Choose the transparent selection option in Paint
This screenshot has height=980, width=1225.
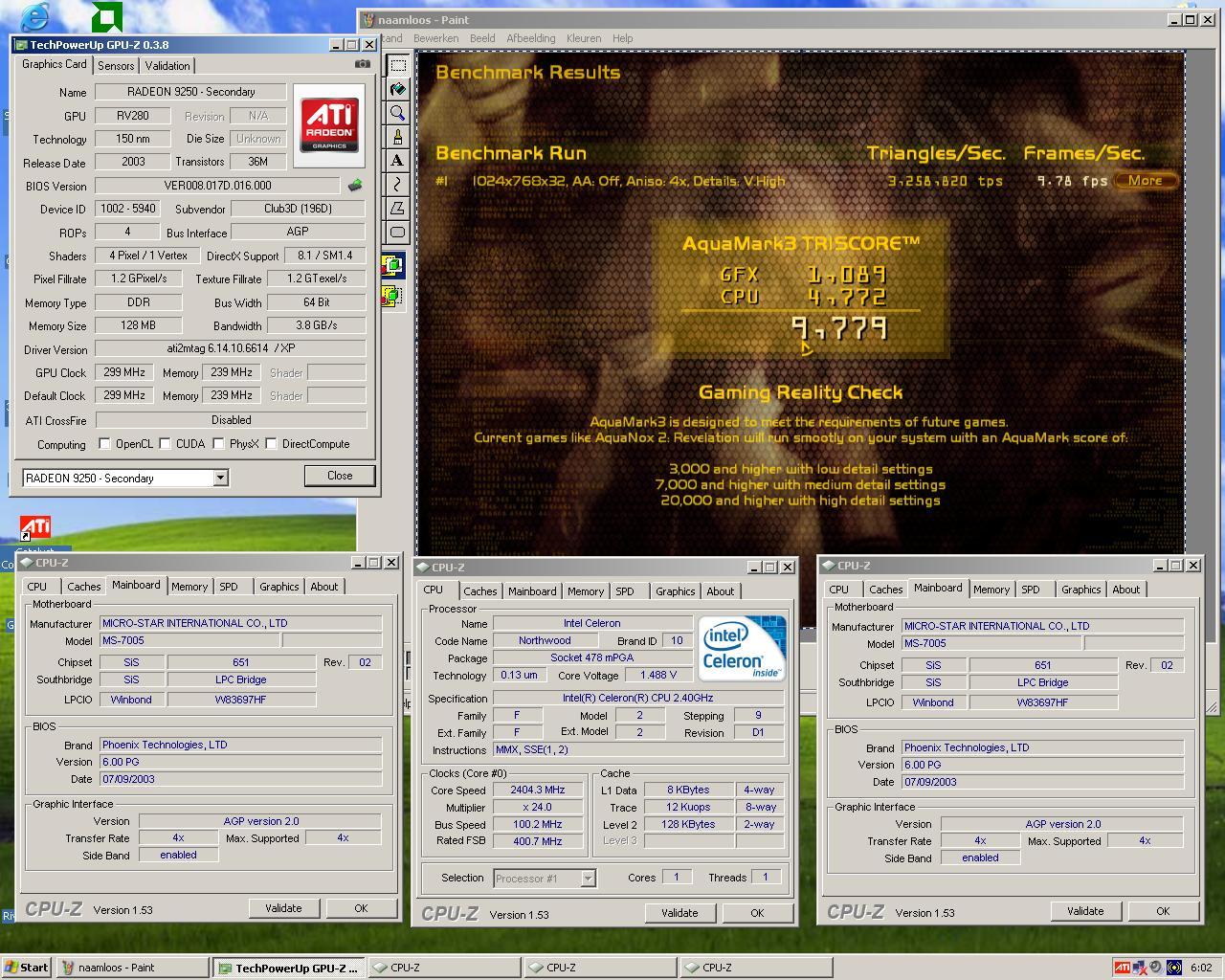[393, 297]
